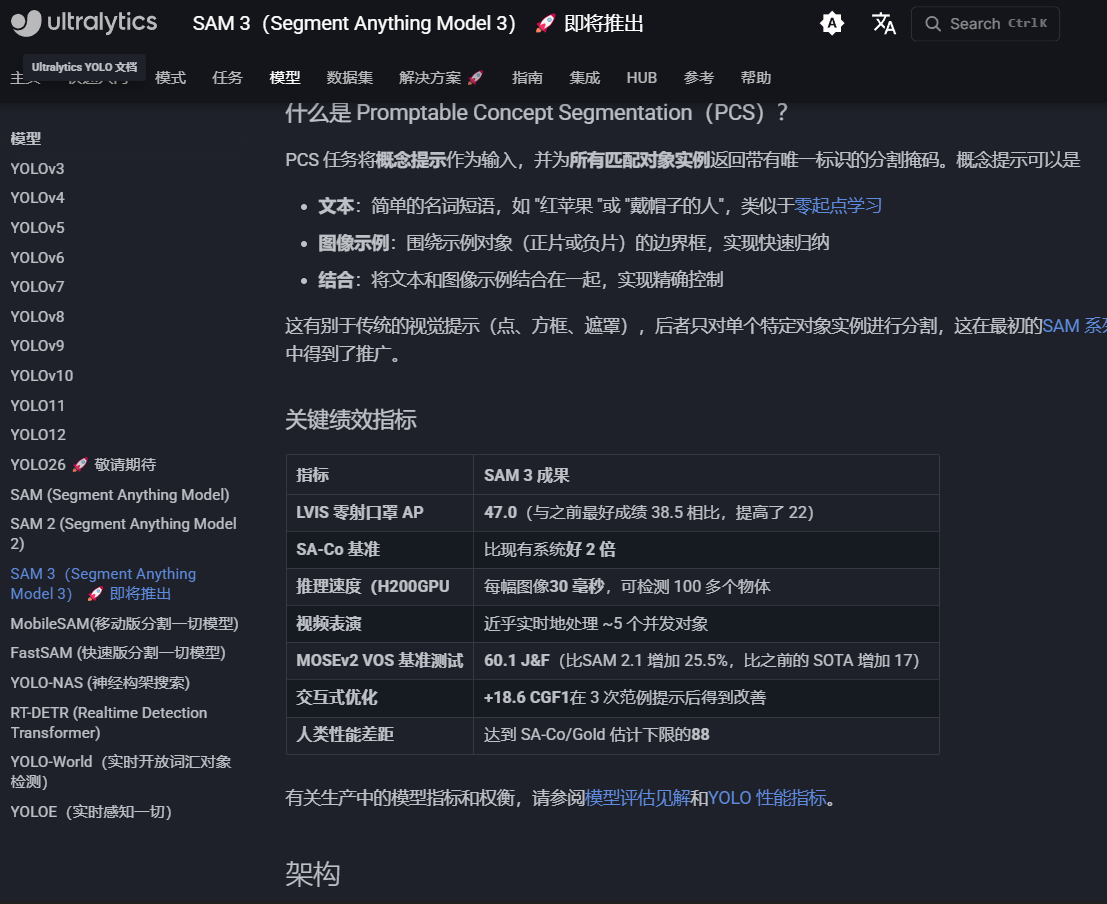Image resolution: width=1107 pixels, height=904 pixels.
Task: Click the LVIS 零射口罩 AP table cell
Action: pyautogui.click(x=380, y=513)
